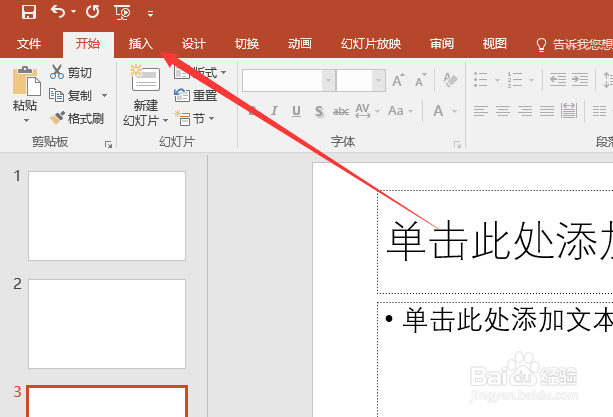Click the increase font size icon

tap(399, 80)
